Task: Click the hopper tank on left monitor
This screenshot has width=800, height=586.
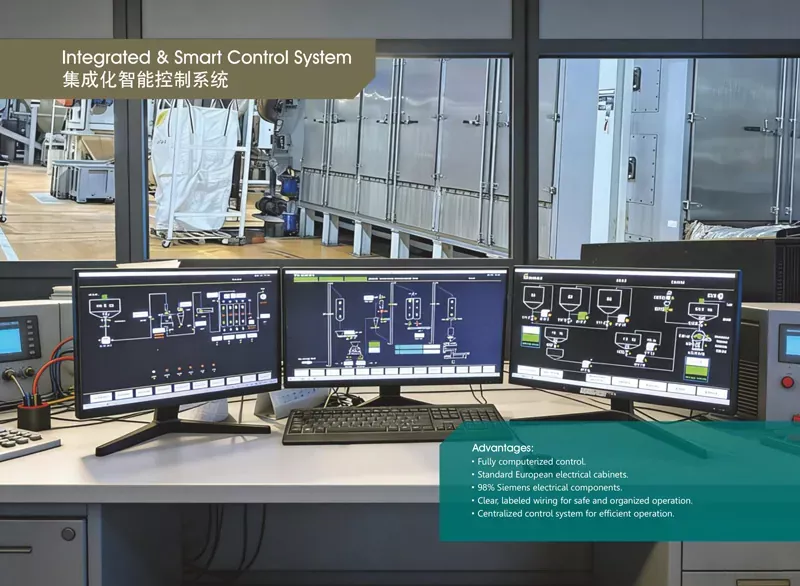Action: (x=104, y=309)
